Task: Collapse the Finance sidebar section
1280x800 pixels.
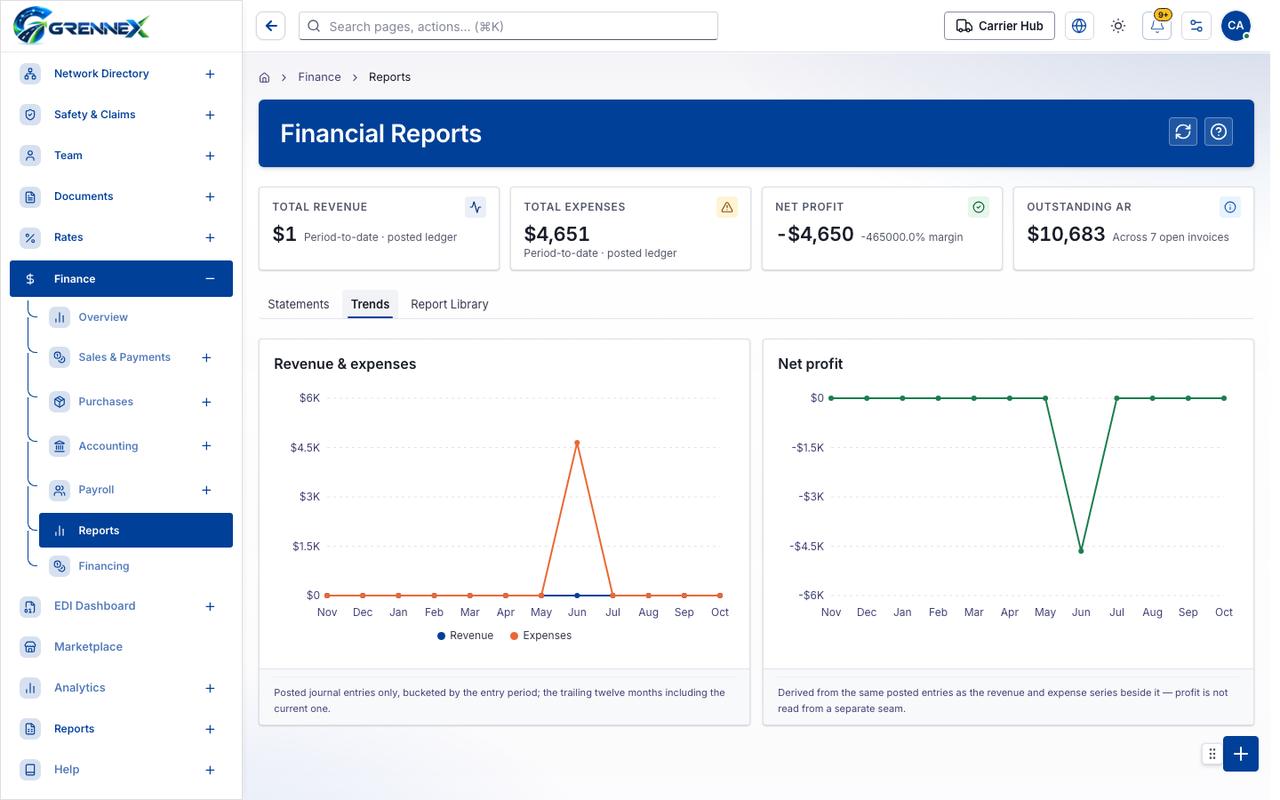Action: pos(210,279)
